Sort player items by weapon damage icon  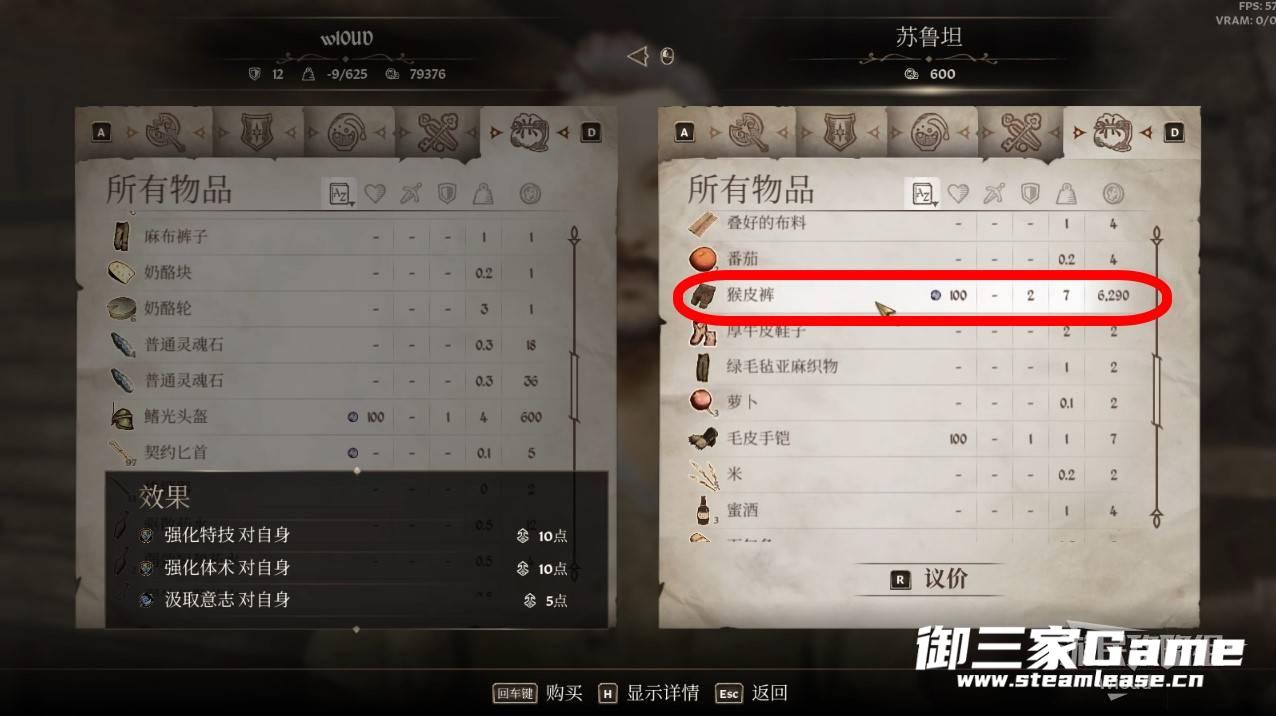point(411,193)
